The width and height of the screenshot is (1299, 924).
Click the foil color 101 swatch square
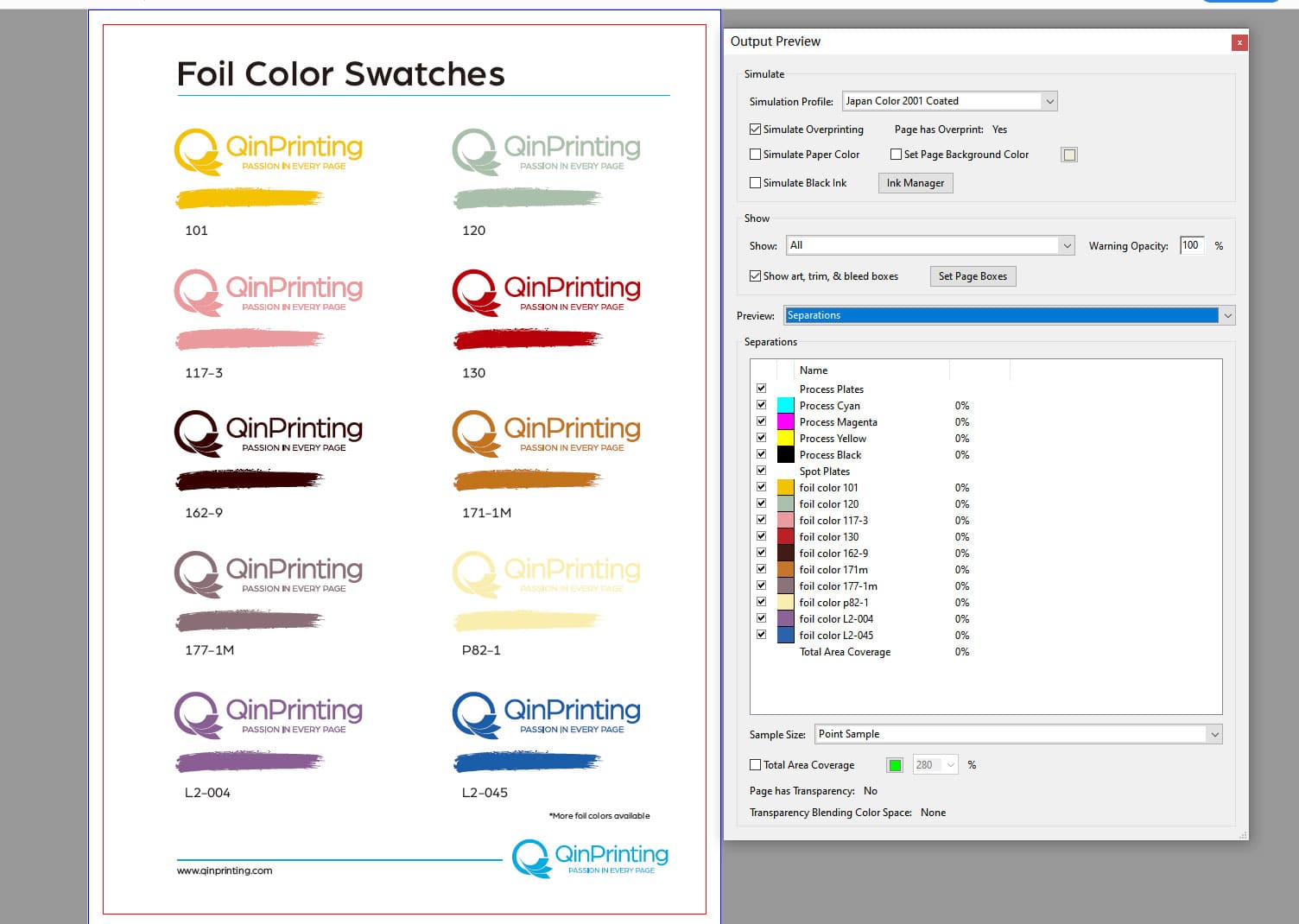(x=786, y=487)
